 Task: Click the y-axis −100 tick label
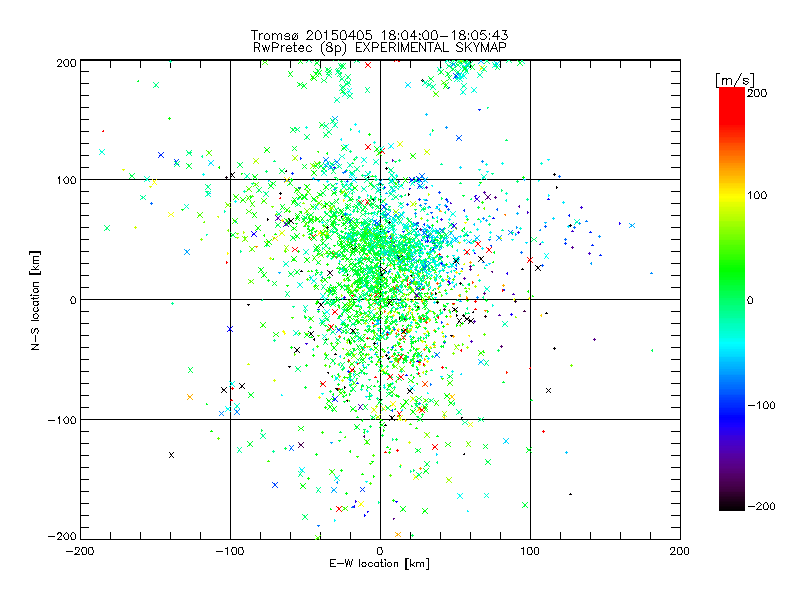tap(62, 420)
